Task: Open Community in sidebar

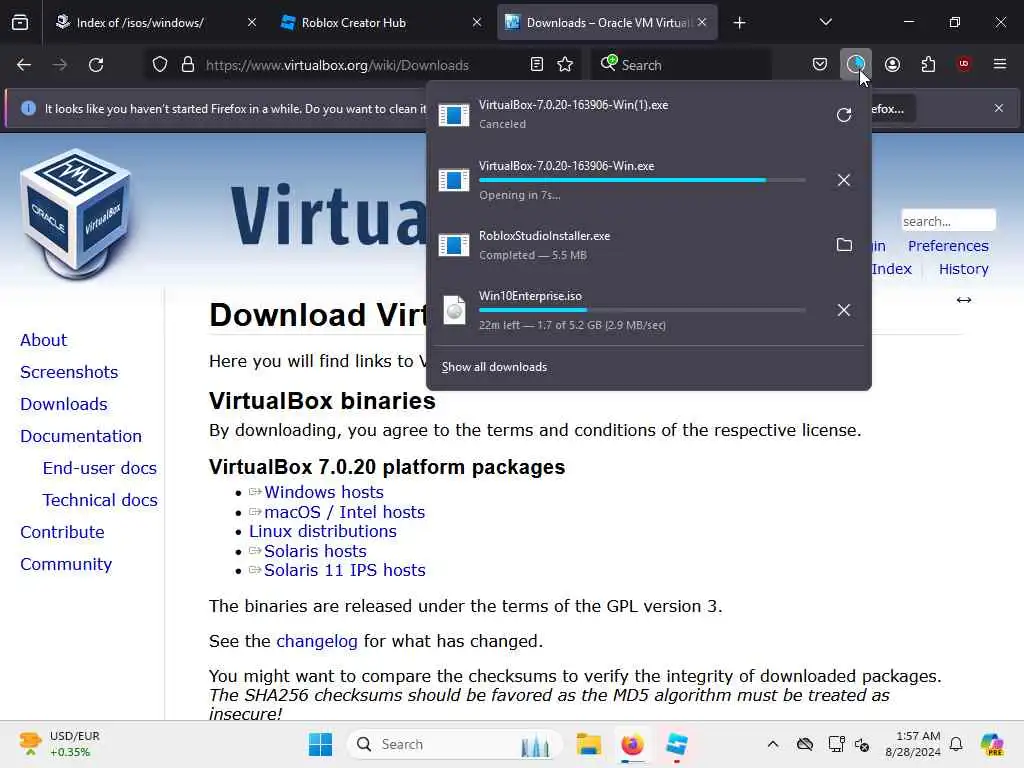Action: click(x=66, y=564)
